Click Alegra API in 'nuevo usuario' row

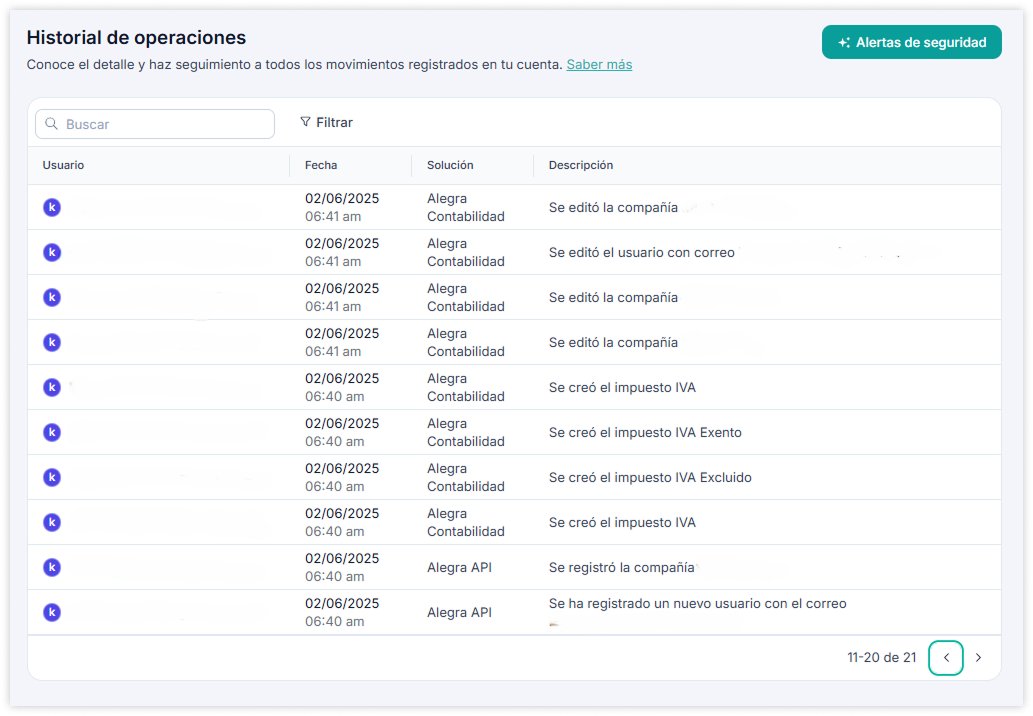(459, 613)
